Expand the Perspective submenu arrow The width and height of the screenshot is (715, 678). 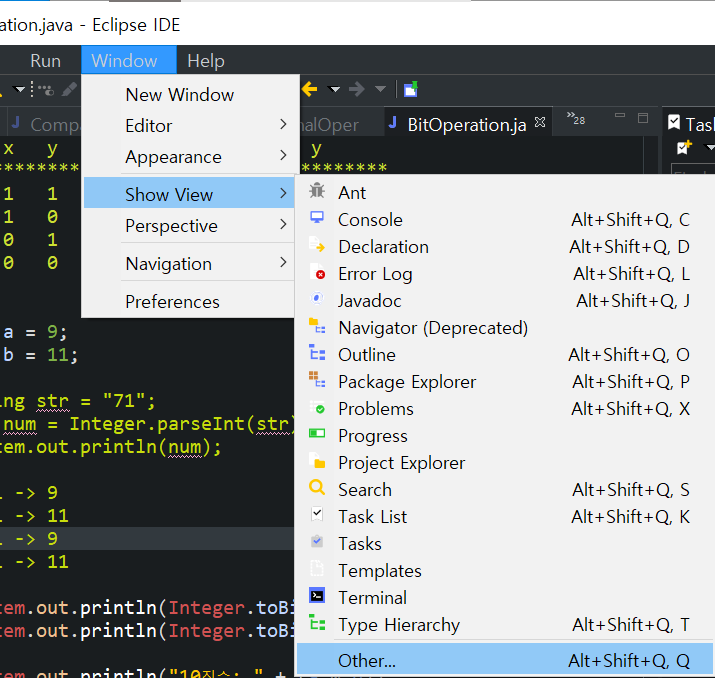pyautogui.click(x=283, y=224)
